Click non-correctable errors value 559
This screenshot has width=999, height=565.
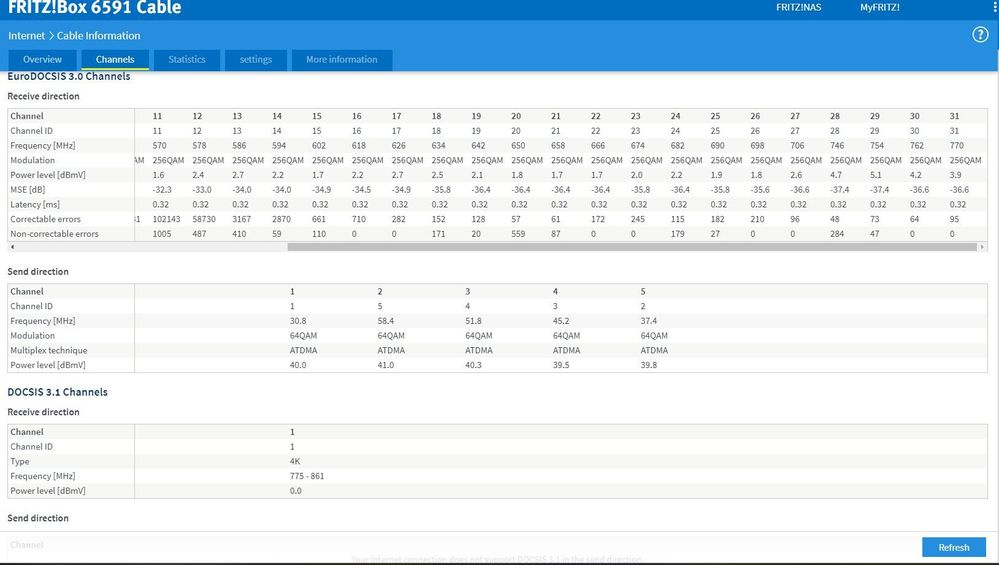click(518, 234)
